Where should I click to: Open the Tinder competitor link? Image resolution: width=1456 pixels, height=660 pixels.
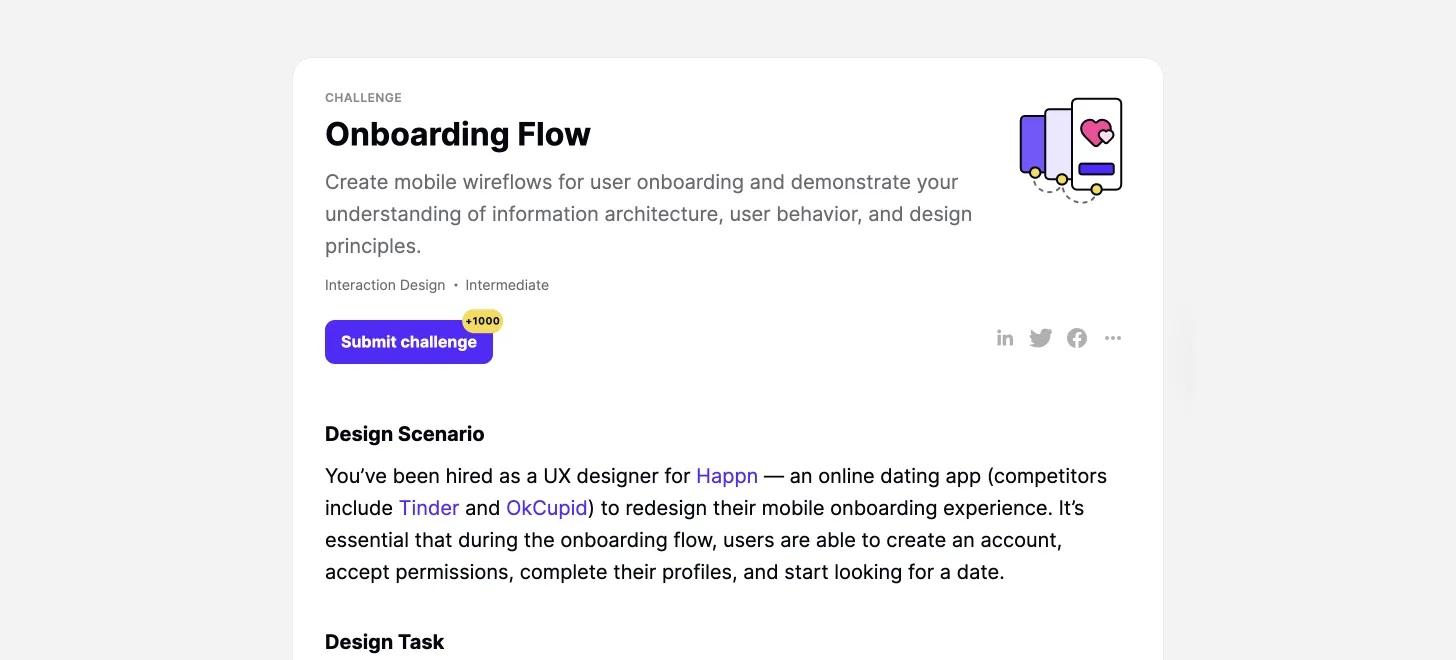pos(429,509)
